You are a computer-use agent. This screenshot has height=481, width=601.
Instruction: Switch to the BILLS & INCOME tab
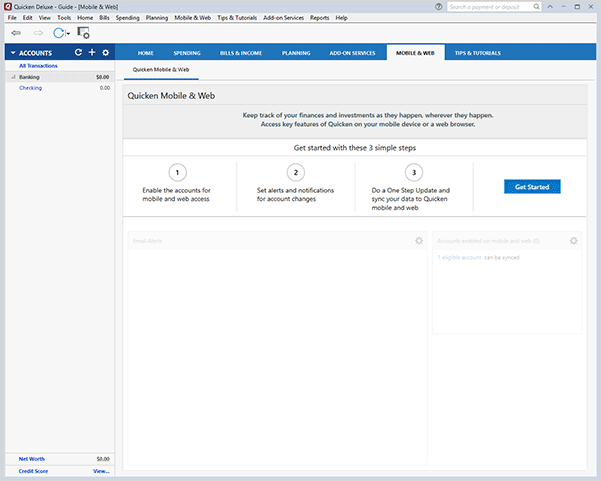coord(241,53)
